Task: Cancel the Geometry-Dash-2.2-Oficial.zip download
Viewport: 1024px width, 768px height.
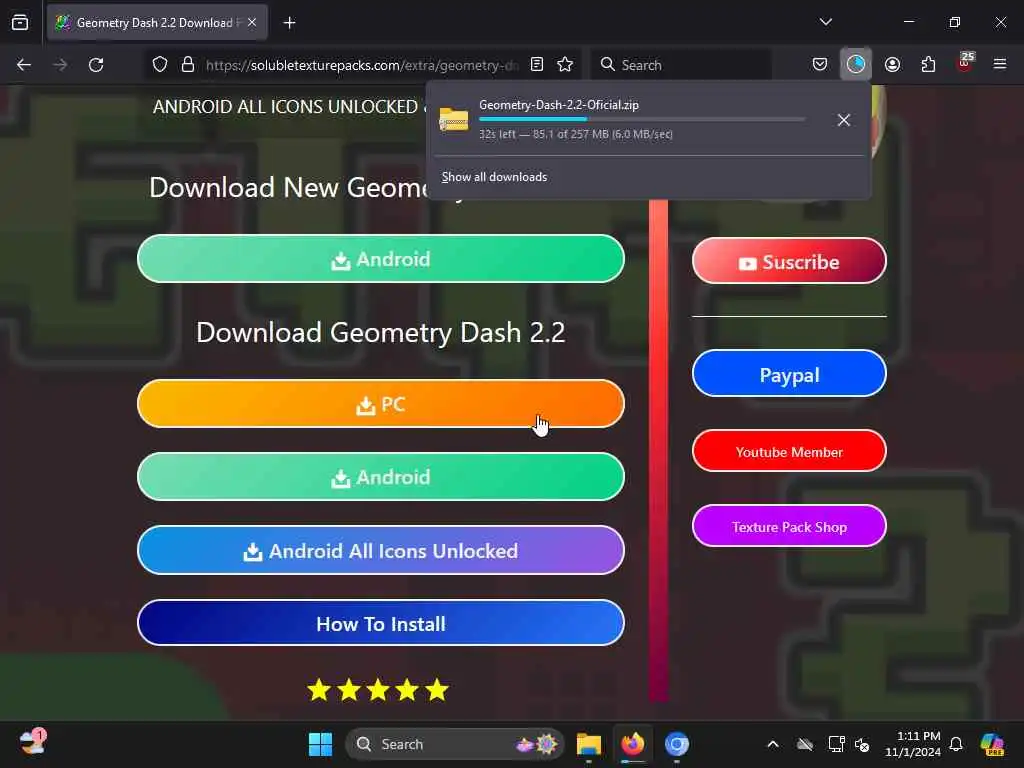Action: pos(844,120)
